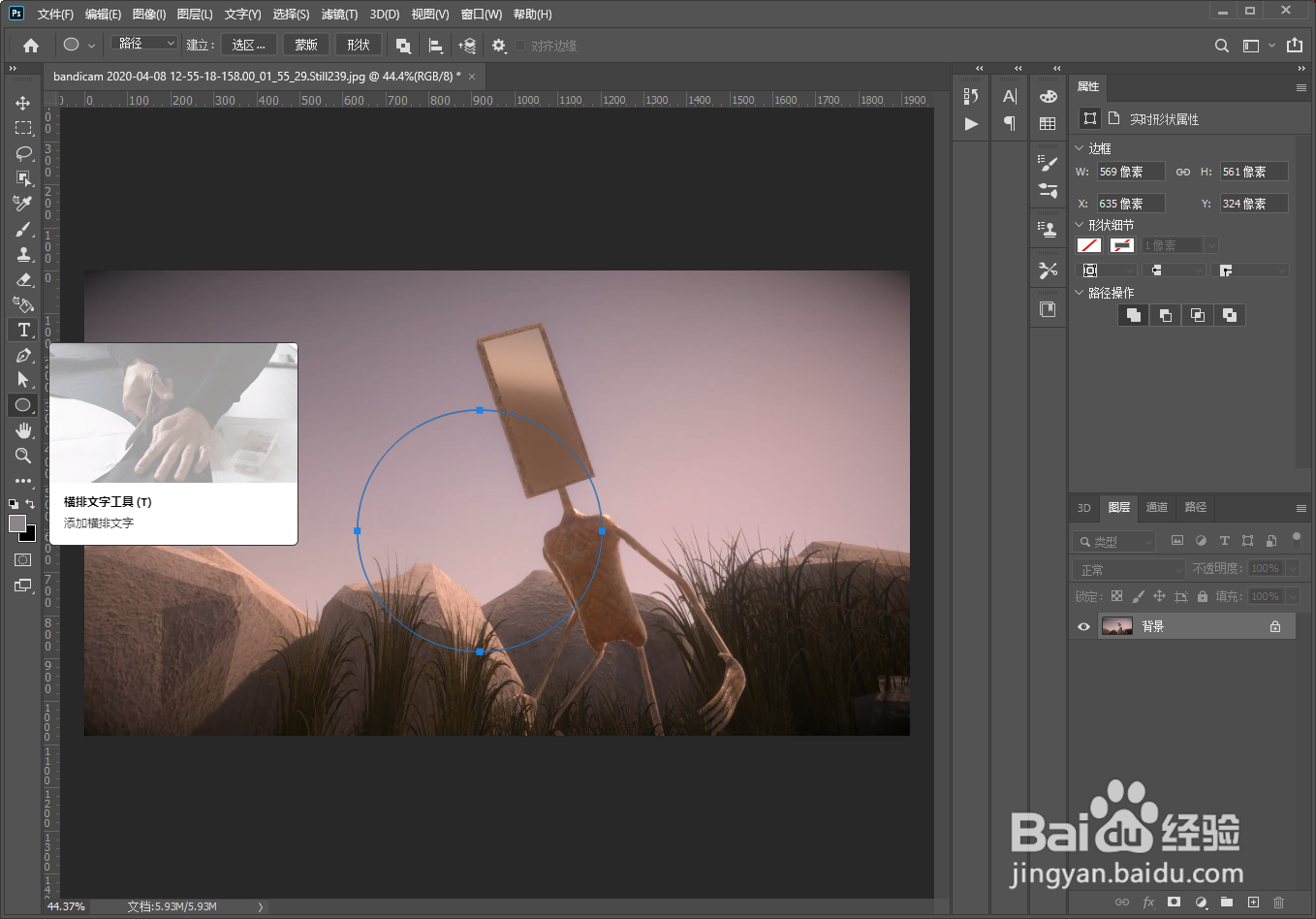The width and height of the screenshot is (1316, 919).
Task: Select the Hand tool
Action: pos(23,430)
